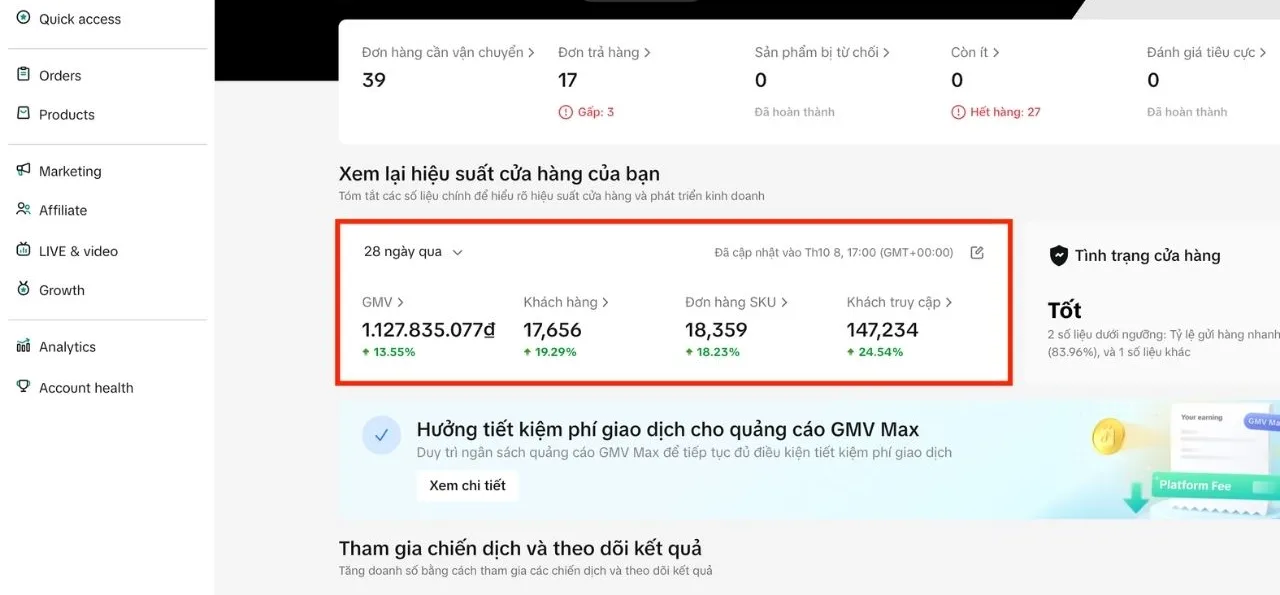Click the Growth medal icon
This screenshot has height=595, width=1280.
24,289
